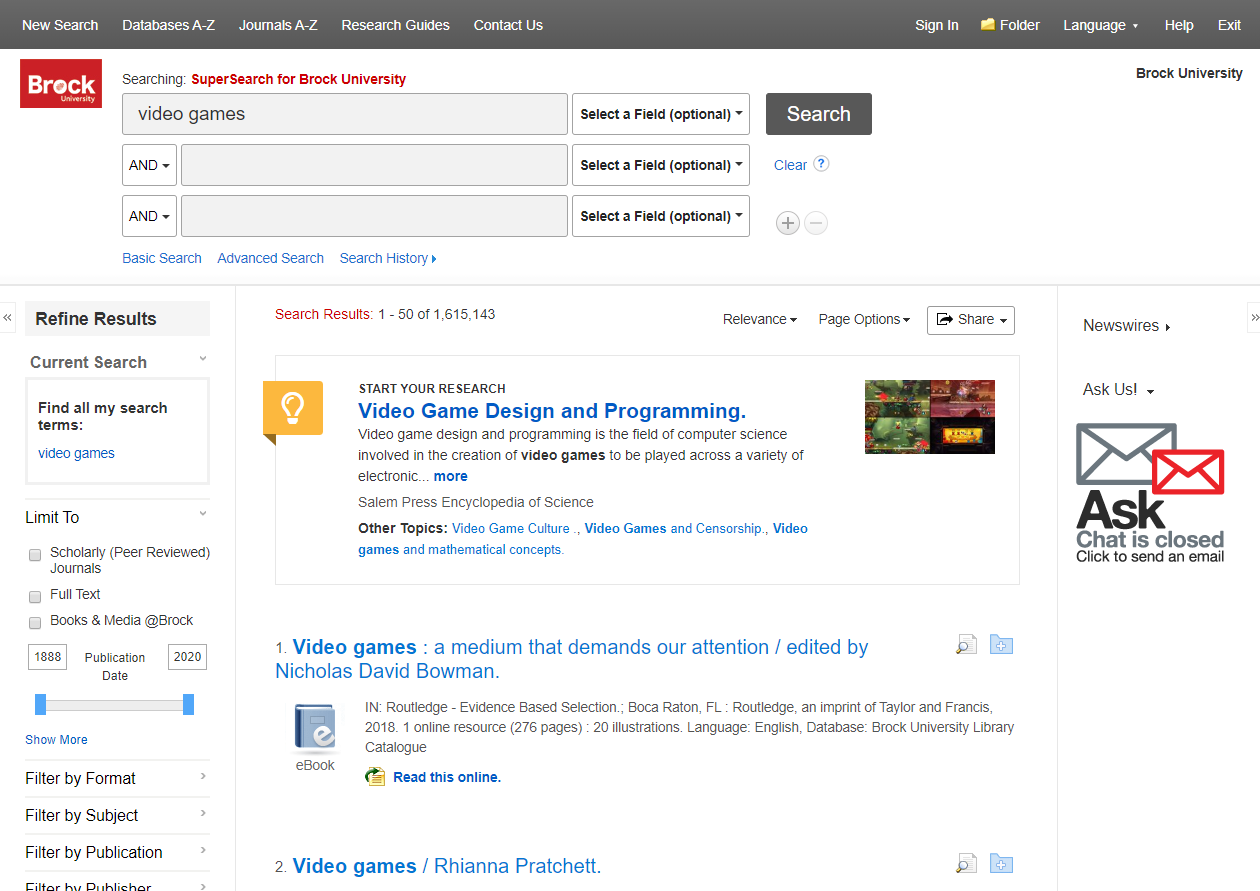
Task: Click the second empty search field
Action: pos(374,165)
